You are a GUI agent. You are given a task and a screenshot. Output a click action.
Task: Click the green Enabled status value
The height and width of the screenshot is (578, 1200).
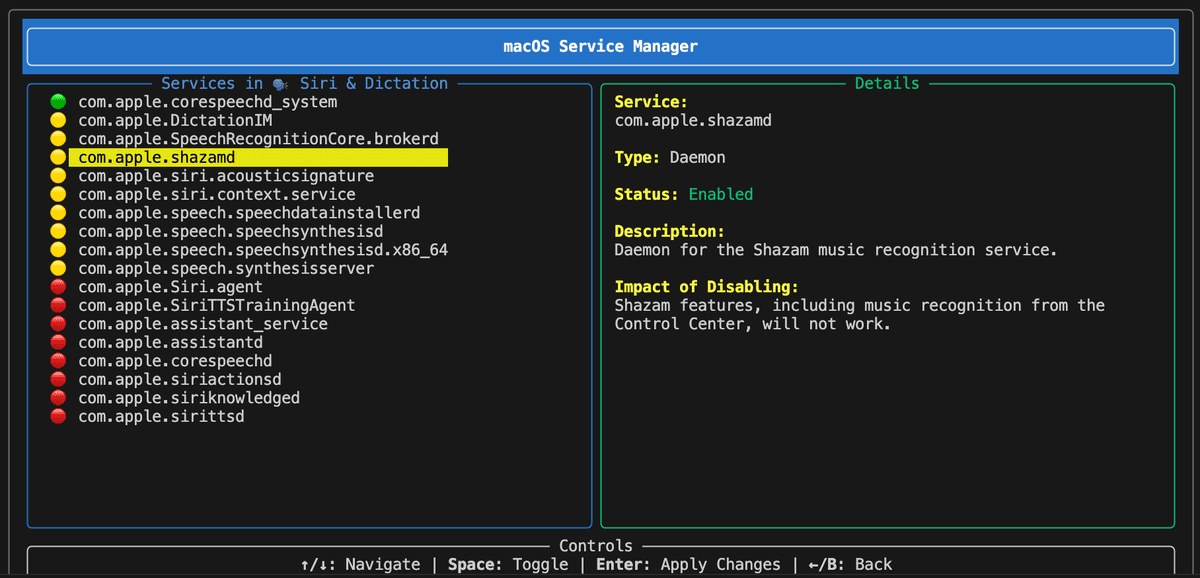tap(721, 194)
